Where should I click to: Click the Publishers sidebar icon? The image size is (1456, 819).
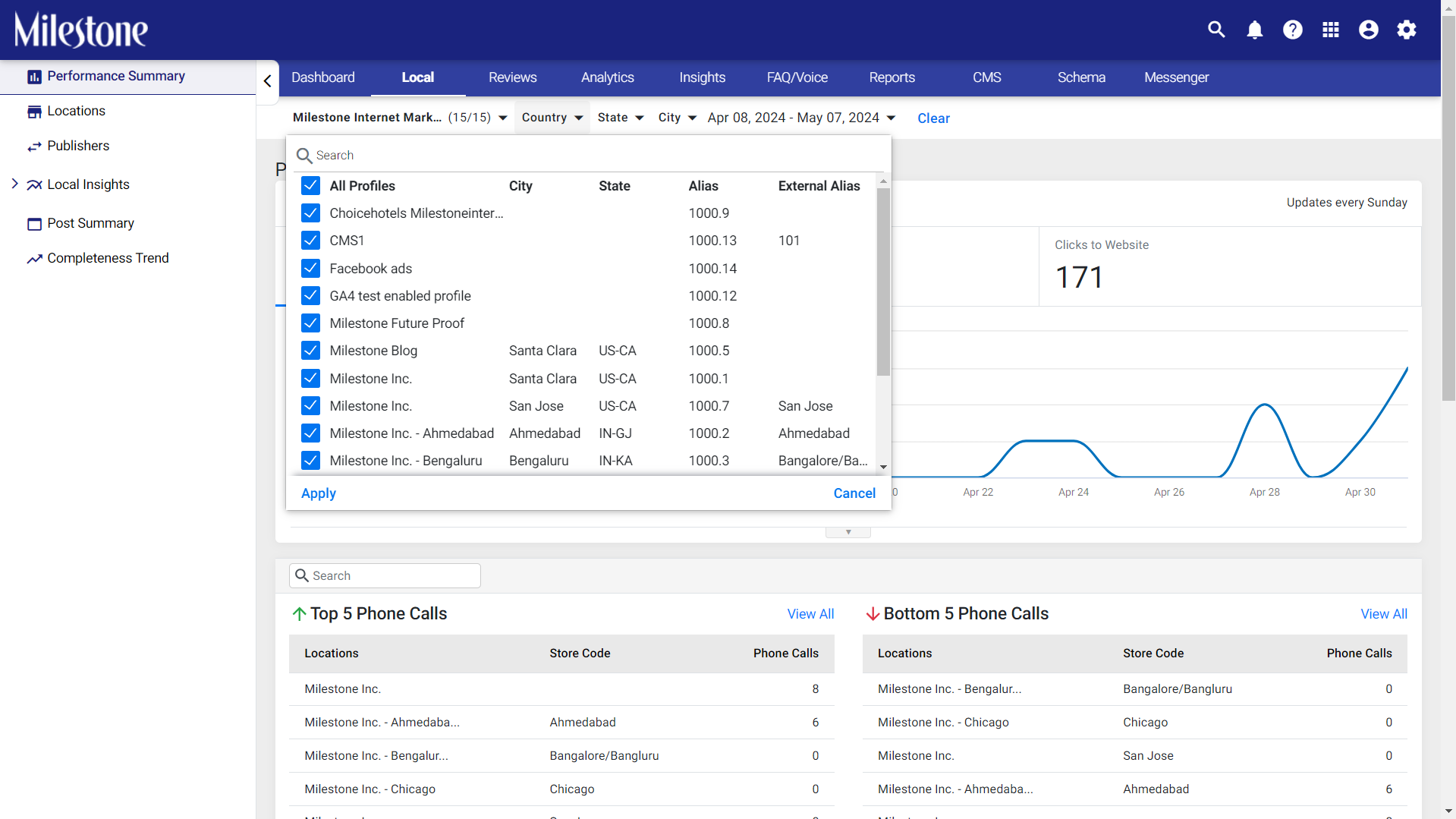tap(34, 146)
